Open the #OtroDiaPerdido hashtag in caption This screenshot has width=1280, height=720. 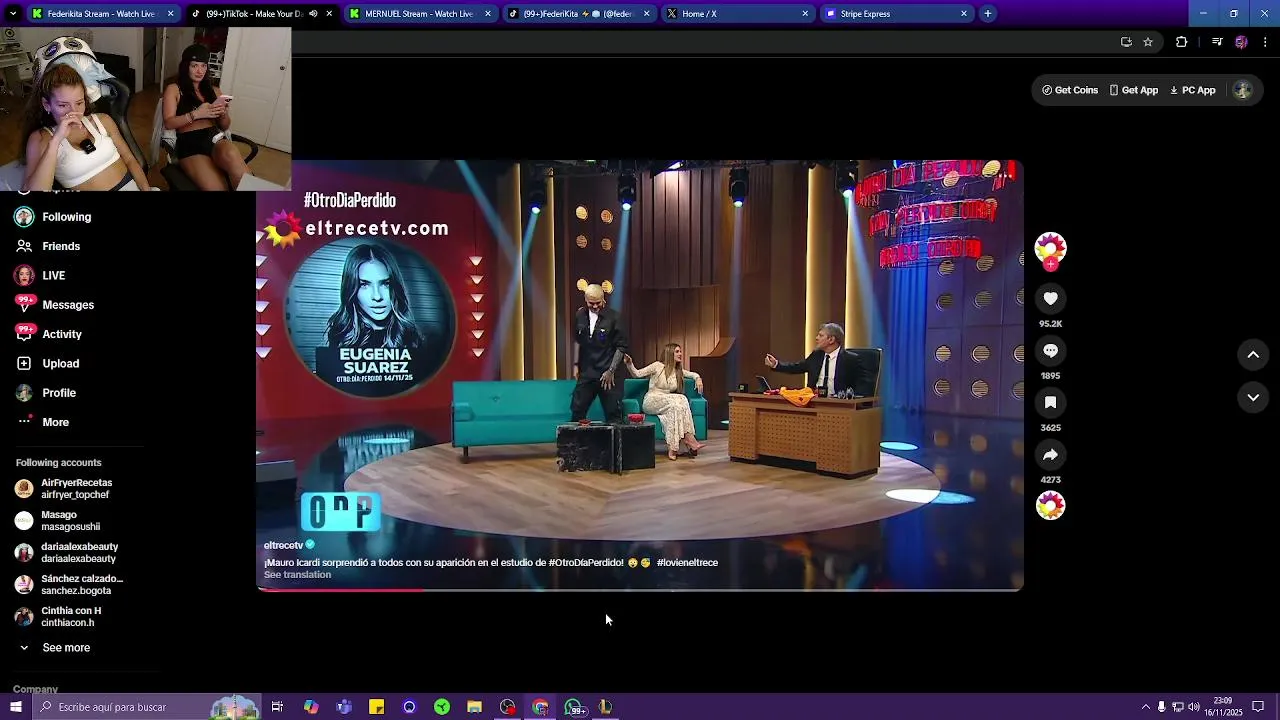click(x=586, y=563)
